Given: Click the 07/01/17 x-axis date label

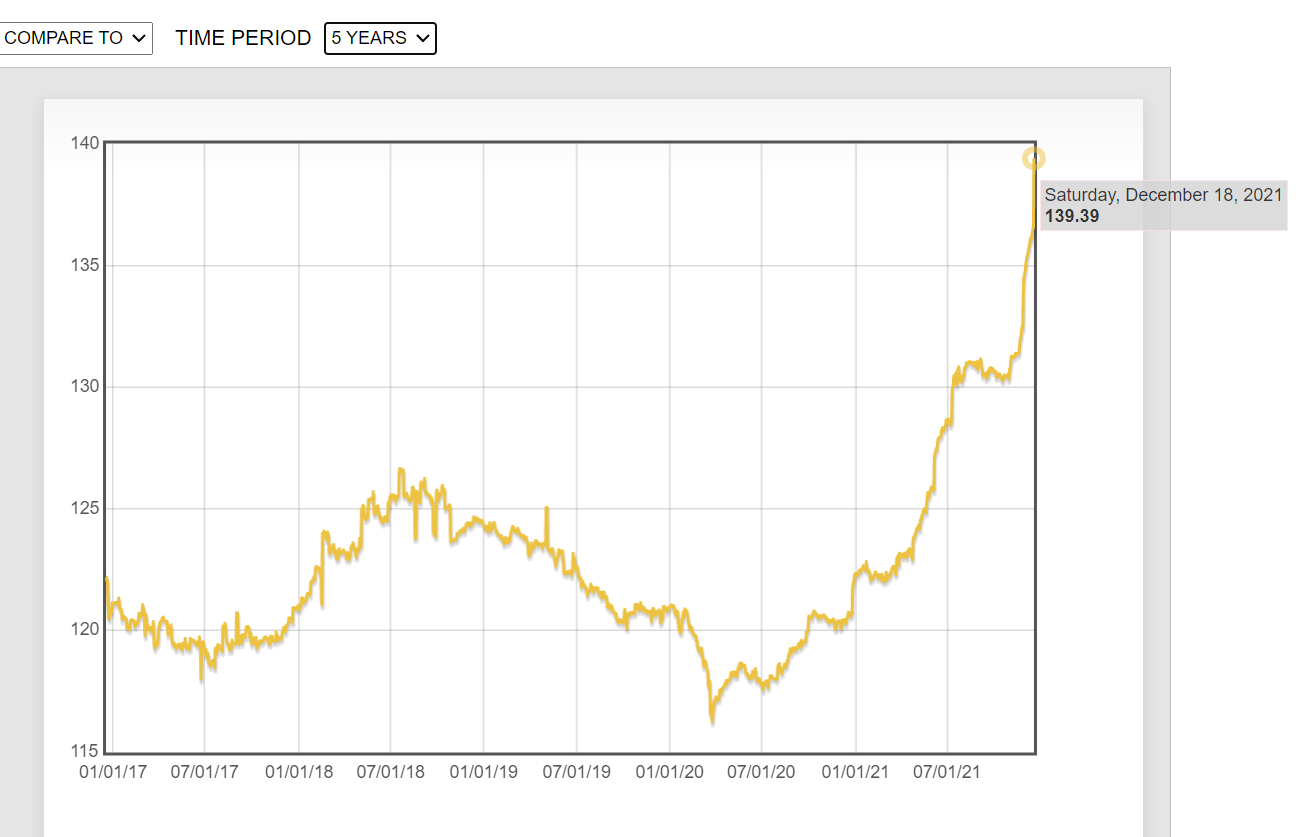Looking at the screenshot, I should [204, 773].
